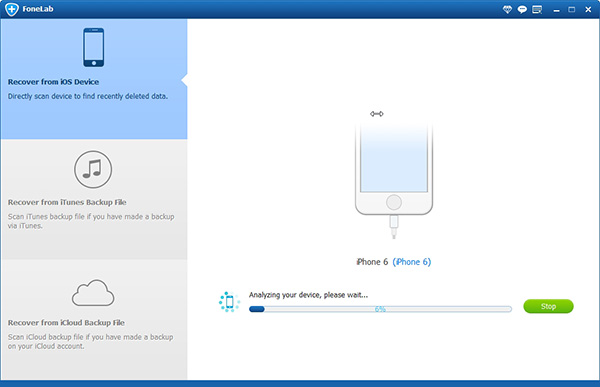Click 'Scan iTunes backup file' description text

(x=91, y=221)
